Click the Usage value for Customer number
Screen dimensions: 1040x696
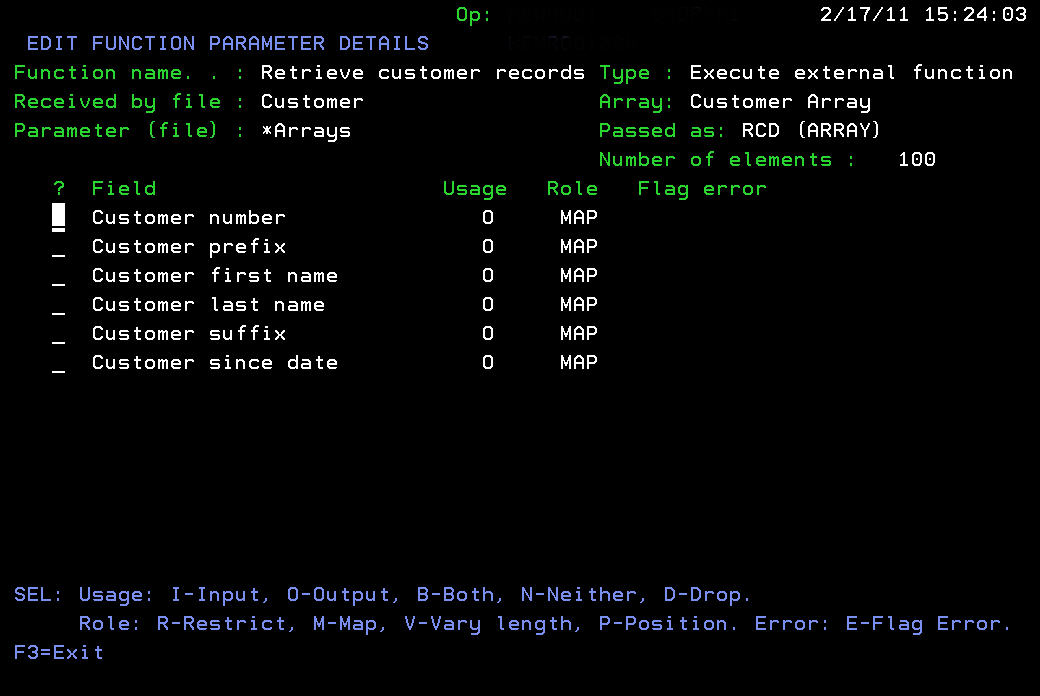coord(487,217)
